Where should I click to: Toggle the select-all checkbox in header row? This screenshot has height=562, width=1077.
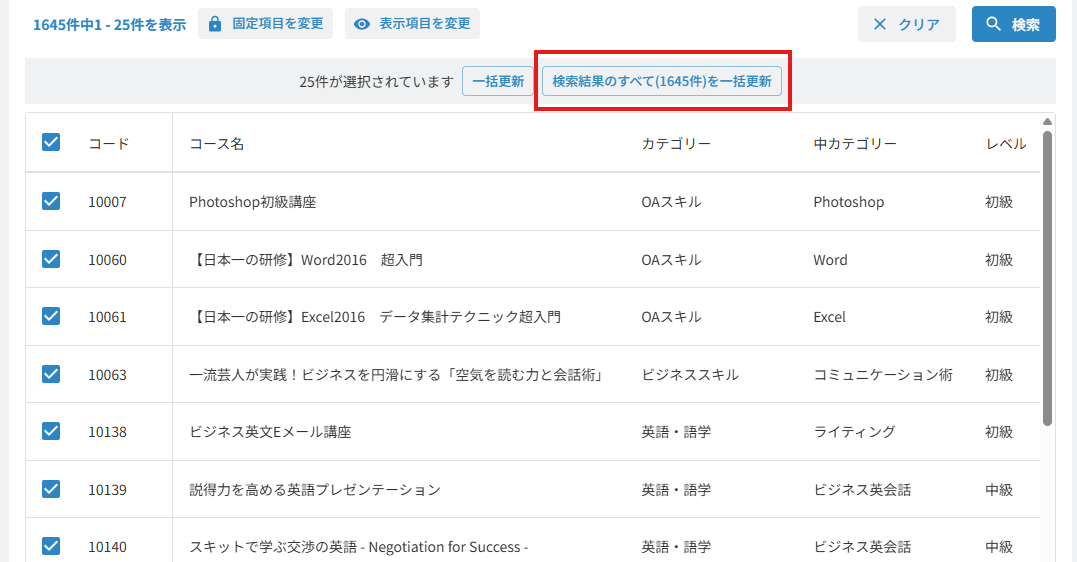(51, 142)
